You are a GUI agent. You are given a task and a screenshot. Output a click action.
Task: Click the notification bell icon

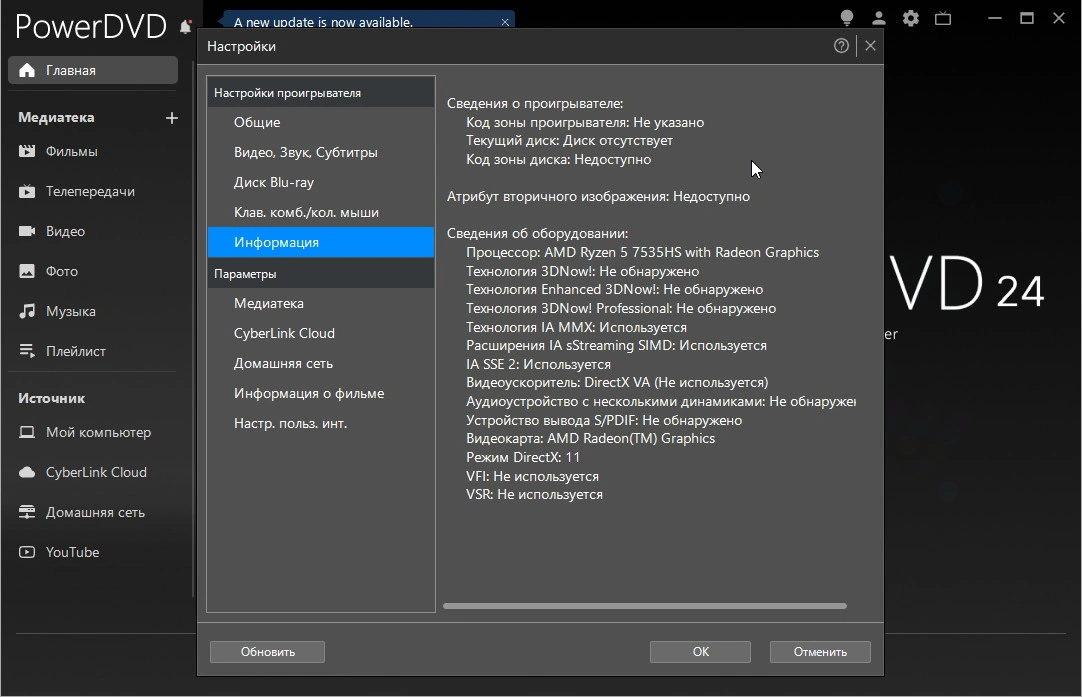pos(185,27)
